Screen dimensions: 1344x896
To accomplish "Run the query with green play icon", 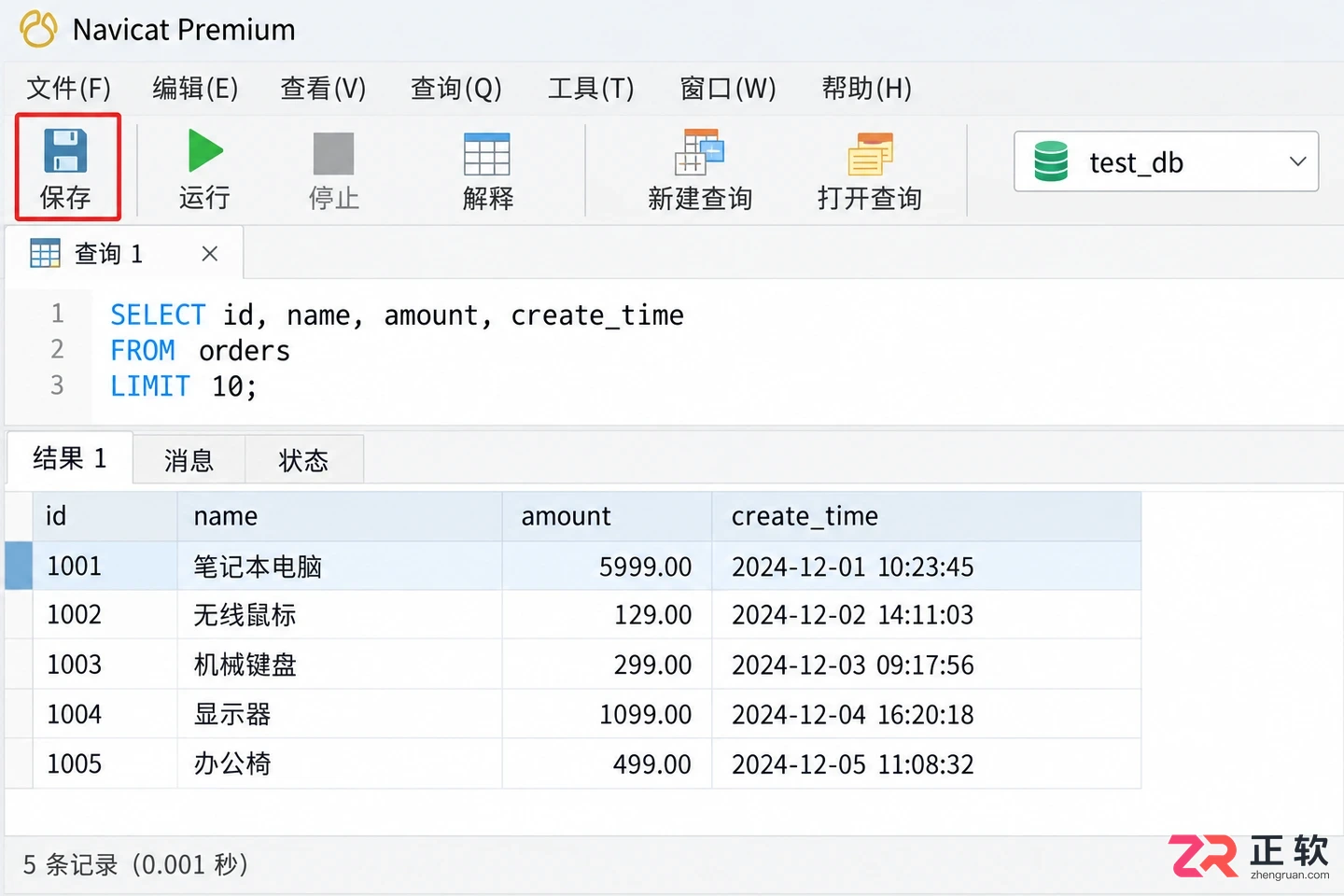I will click(205, 151).
